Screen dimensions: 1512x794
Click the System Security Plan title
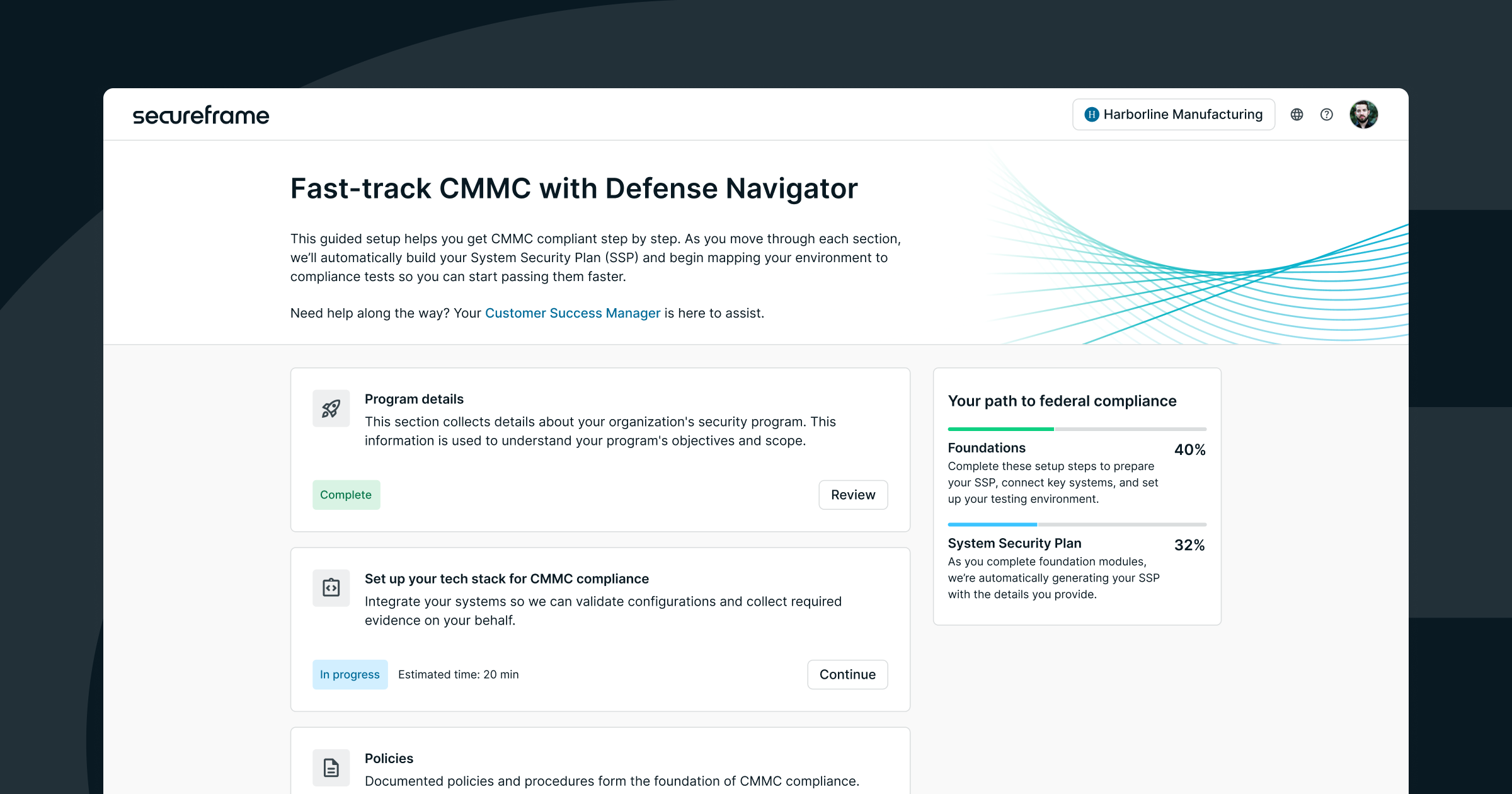click(x=1014, y=543)
